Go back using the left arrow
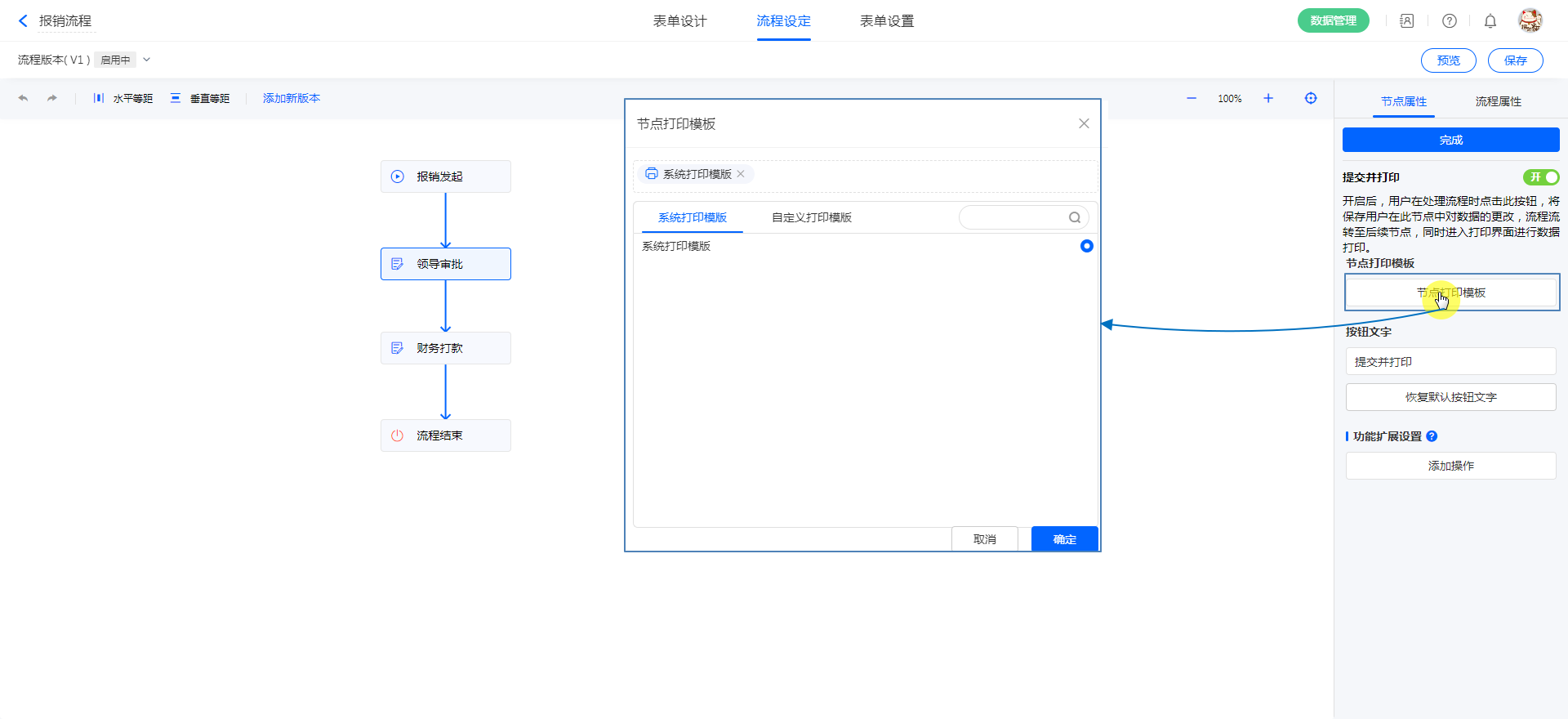 (23, 21)
